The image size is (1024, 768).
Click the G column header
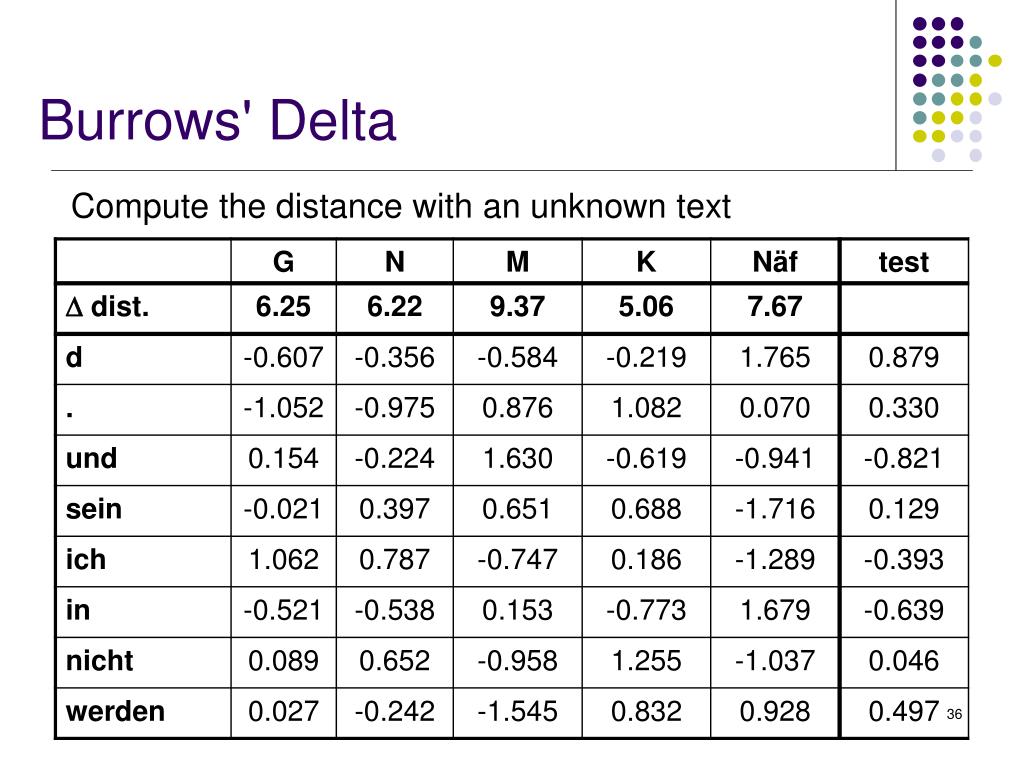283,262
